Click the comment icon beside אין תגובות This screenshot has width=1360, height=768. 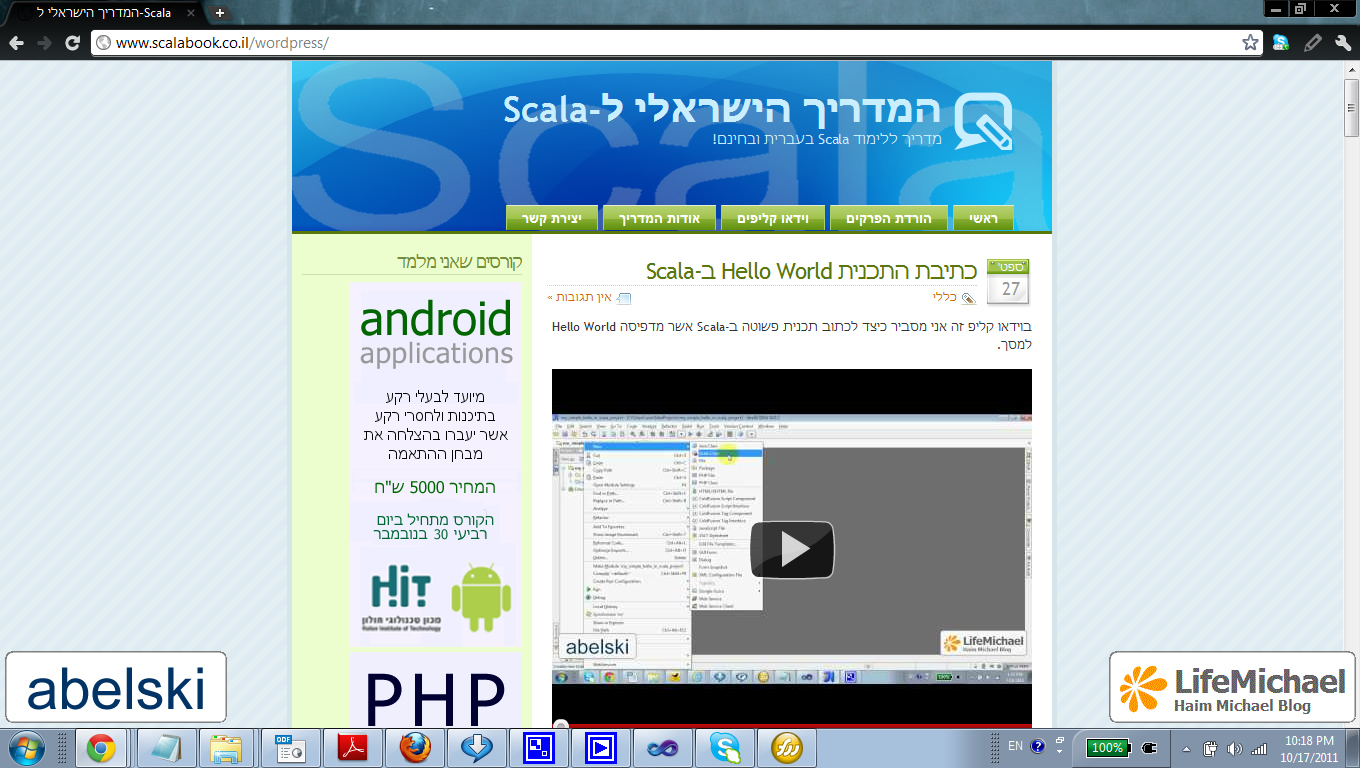pyautogui.click(x=624, y=298)
